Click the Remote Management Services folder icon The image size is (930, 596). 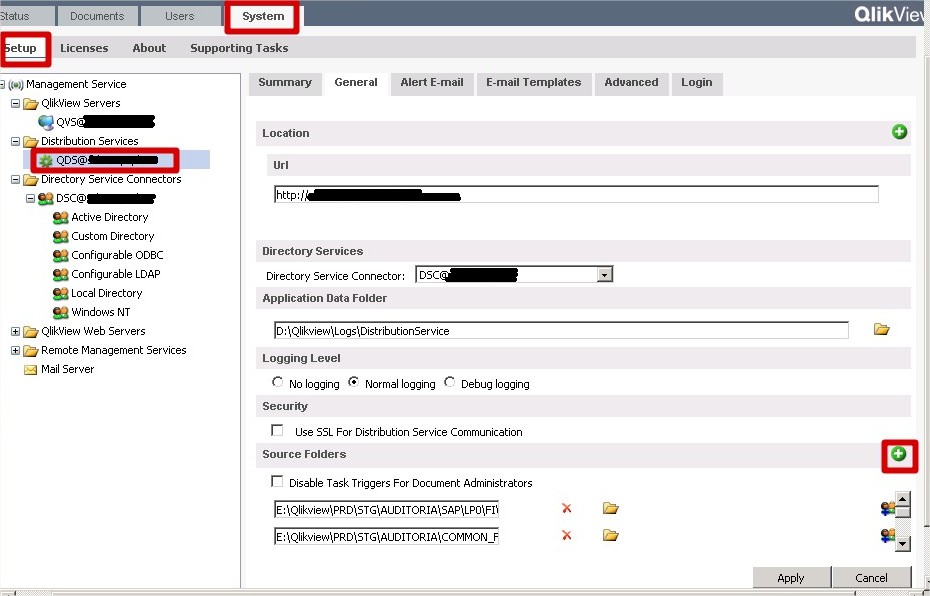[x=30, y=350]
